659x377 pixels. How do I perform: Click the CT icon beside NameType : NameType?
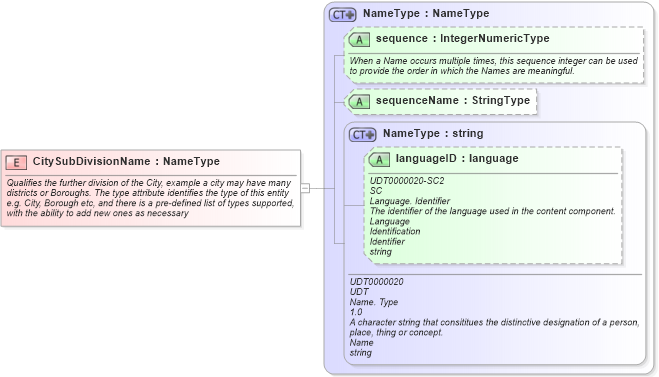(342, 15)
